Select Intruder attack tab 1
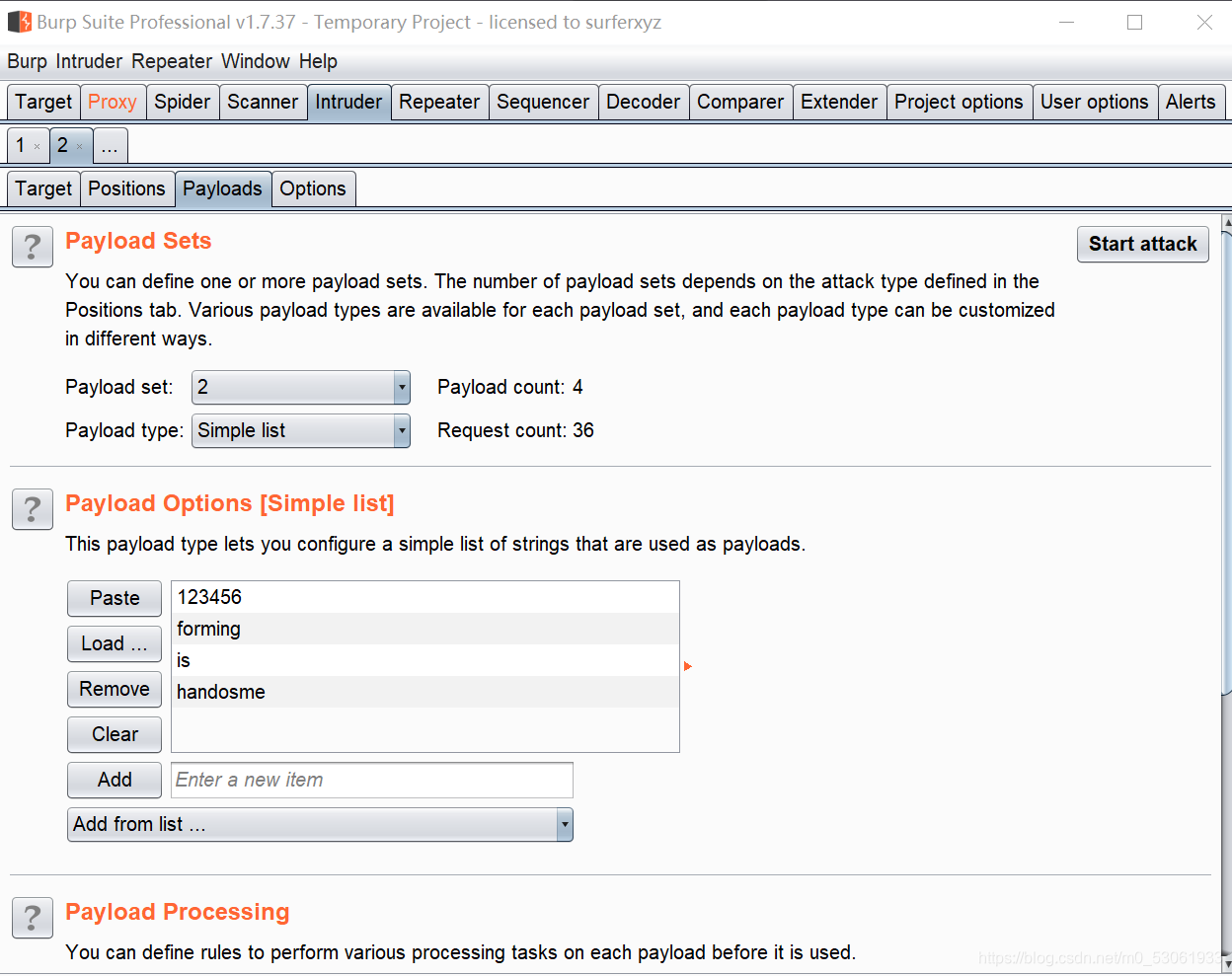This screenshot has height=976, width=1232. coord(20,145)
